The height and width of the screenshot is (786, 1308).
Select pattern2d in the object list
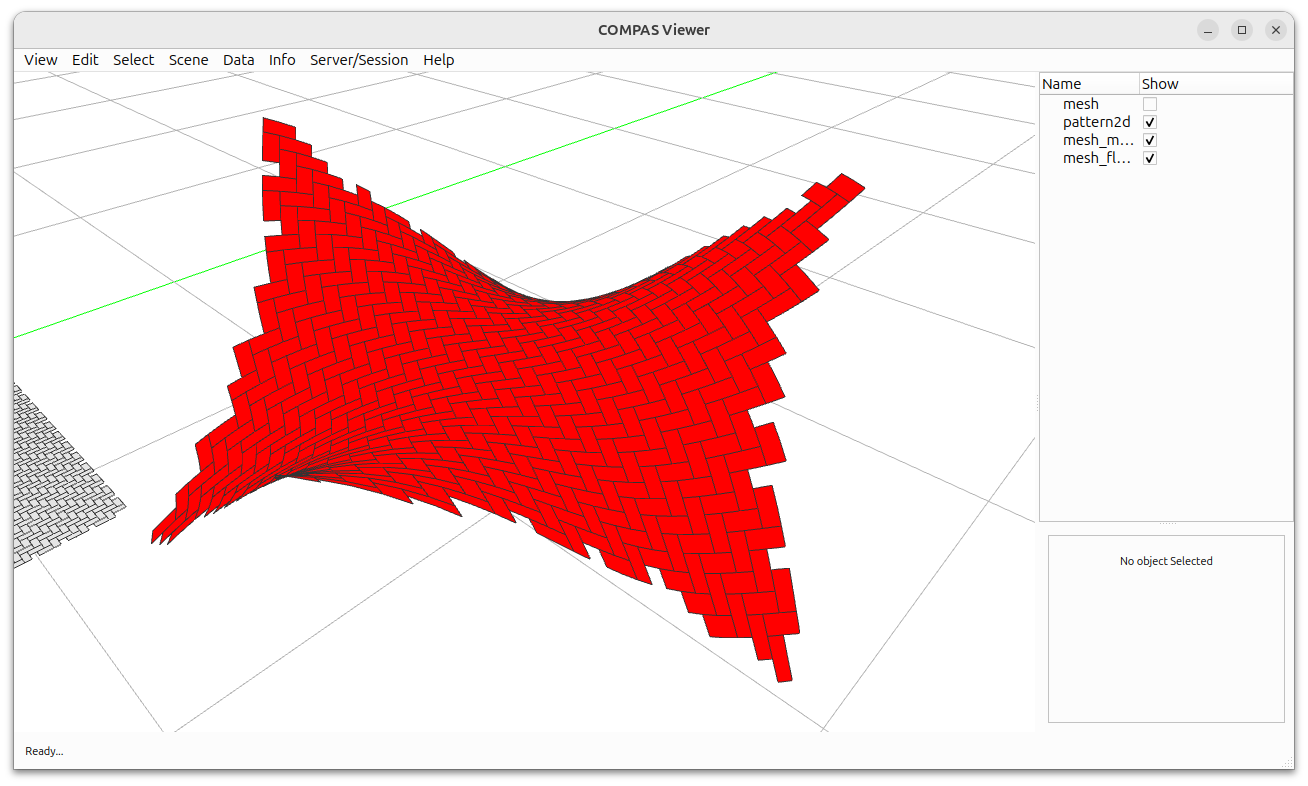[x=1097, y=121]
